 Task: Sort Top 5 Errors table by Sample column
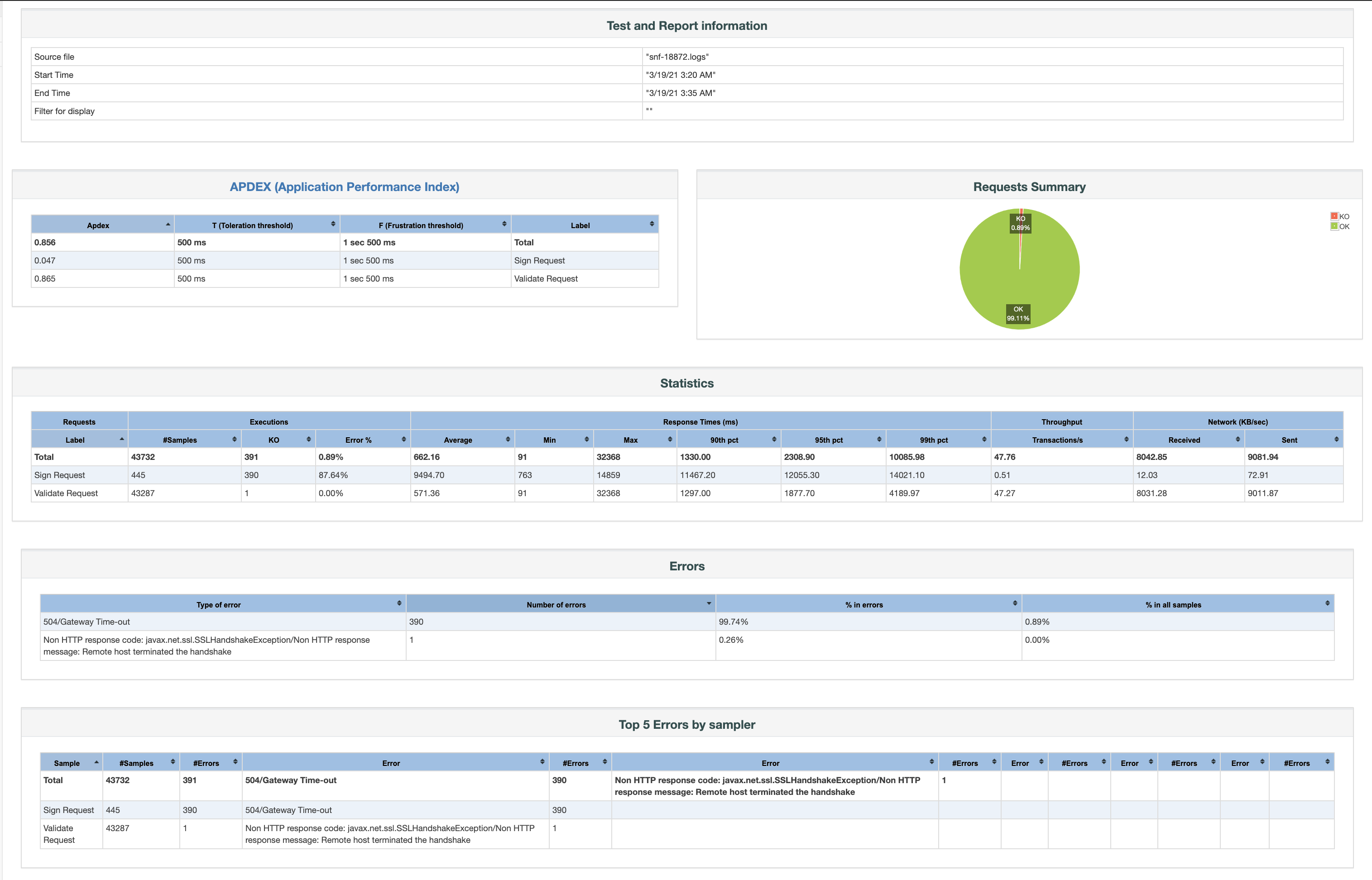click(x=96, y=762)
